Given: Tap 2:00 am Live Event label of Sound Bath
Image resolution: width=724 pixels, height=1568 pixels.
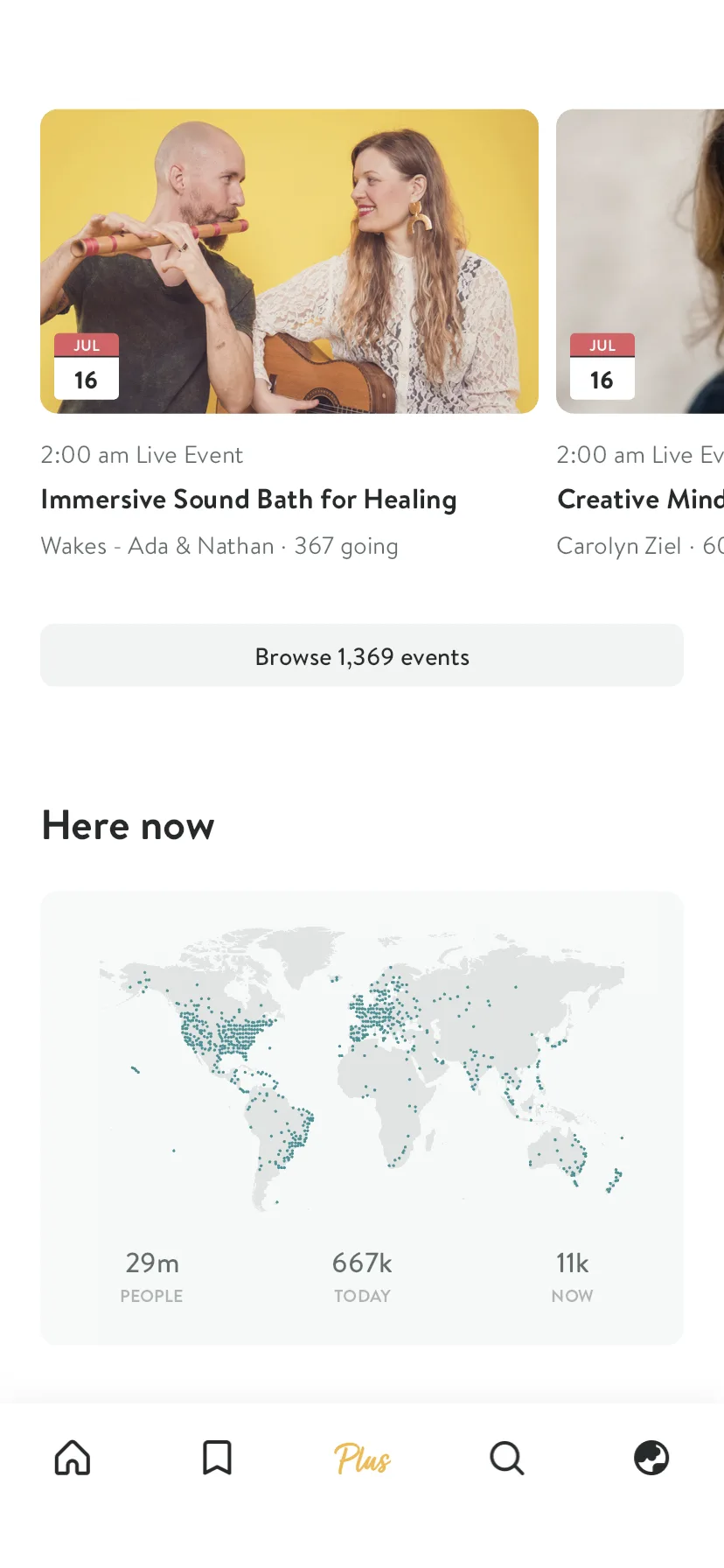Looking at the screenshot, I should point(142,455).
